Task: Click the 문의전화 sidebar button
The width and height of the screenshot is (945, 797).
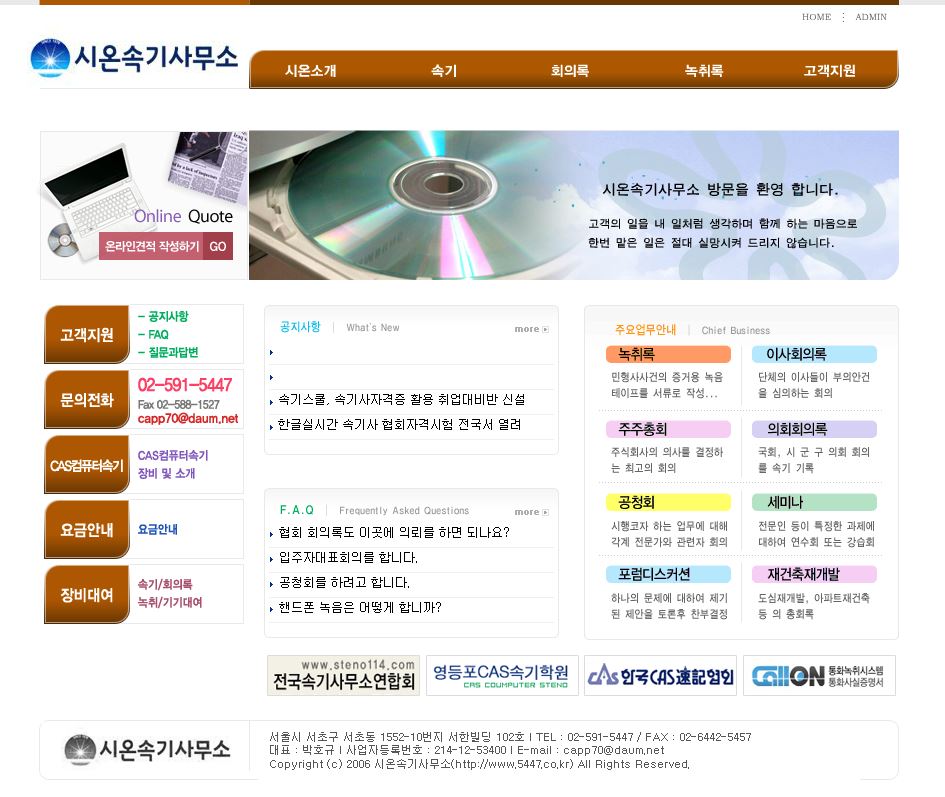Action: 87,400
